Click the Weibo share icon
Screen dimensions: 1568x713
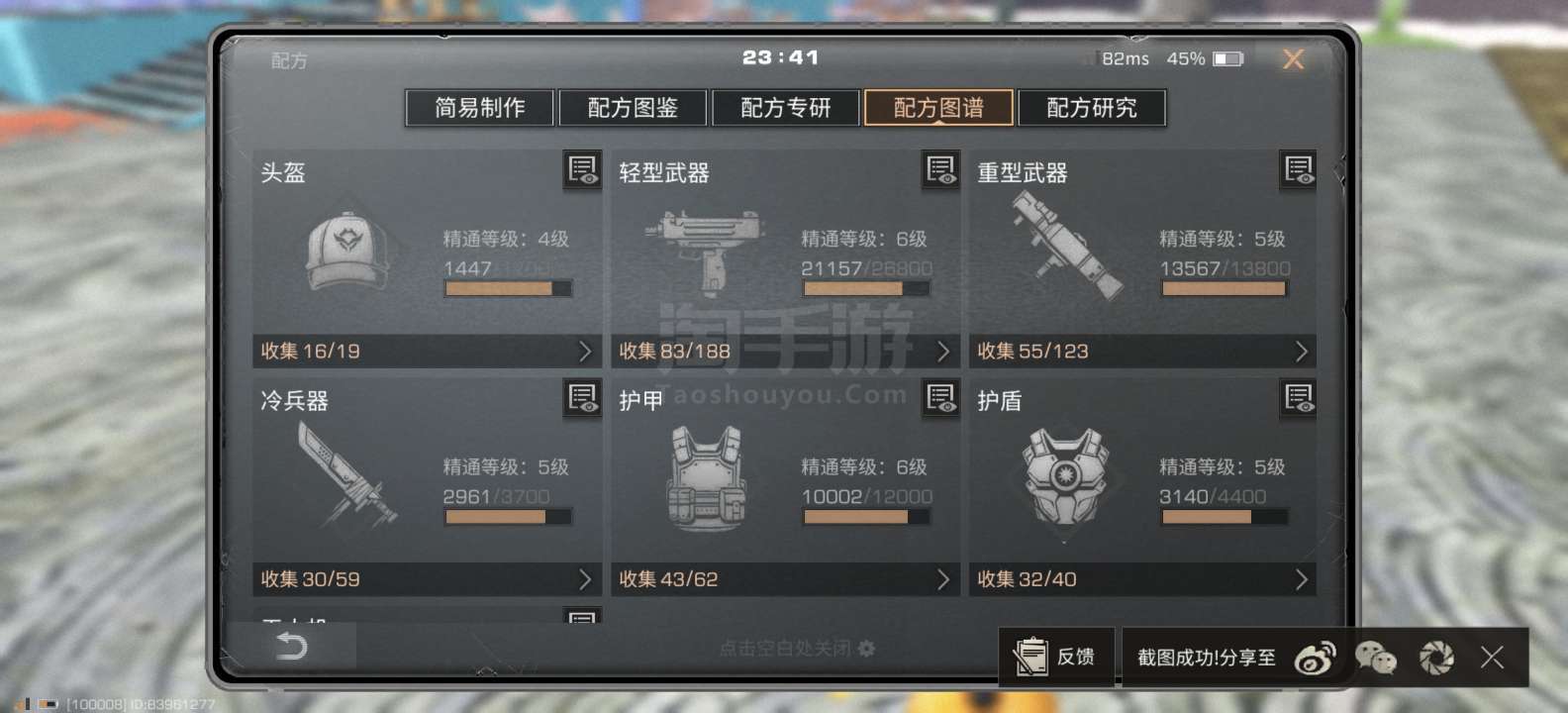[x=1315, y=658]
